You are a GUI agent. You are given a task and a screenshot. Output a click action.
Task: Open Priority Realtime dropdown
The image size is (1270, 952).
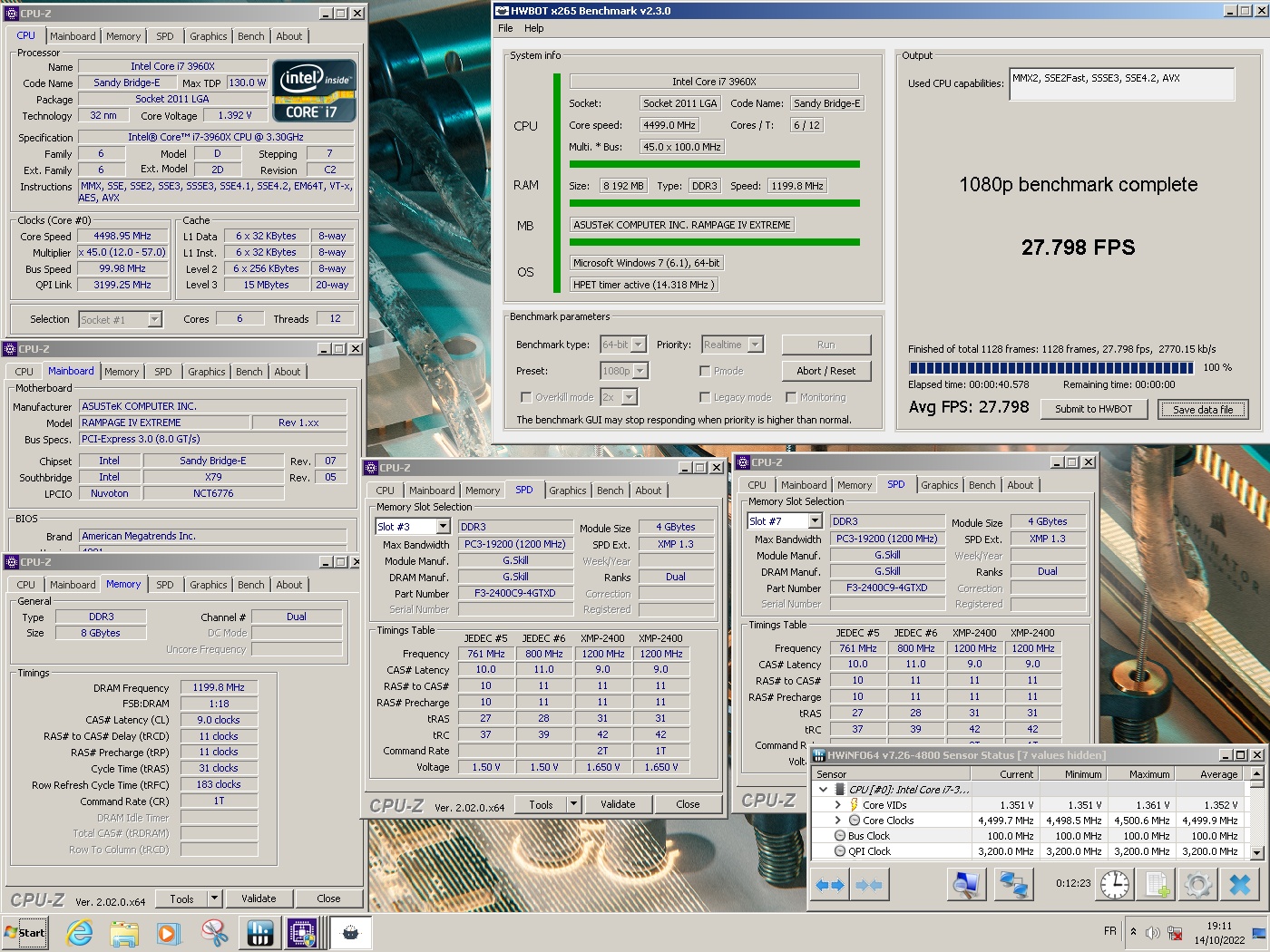756,345
